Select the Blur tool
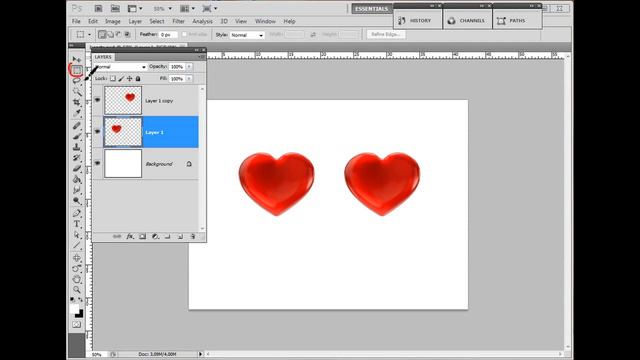Image resolution: width=640 pixels, height=360 pixels. [76, 190]
